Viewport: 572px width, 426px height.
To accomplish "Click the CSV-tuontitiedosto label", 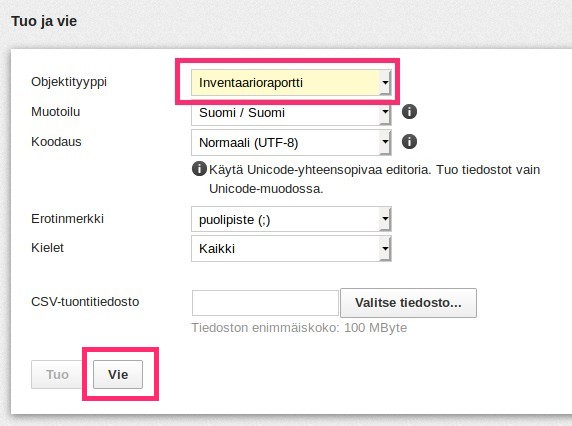I will (x=85, y=302).
